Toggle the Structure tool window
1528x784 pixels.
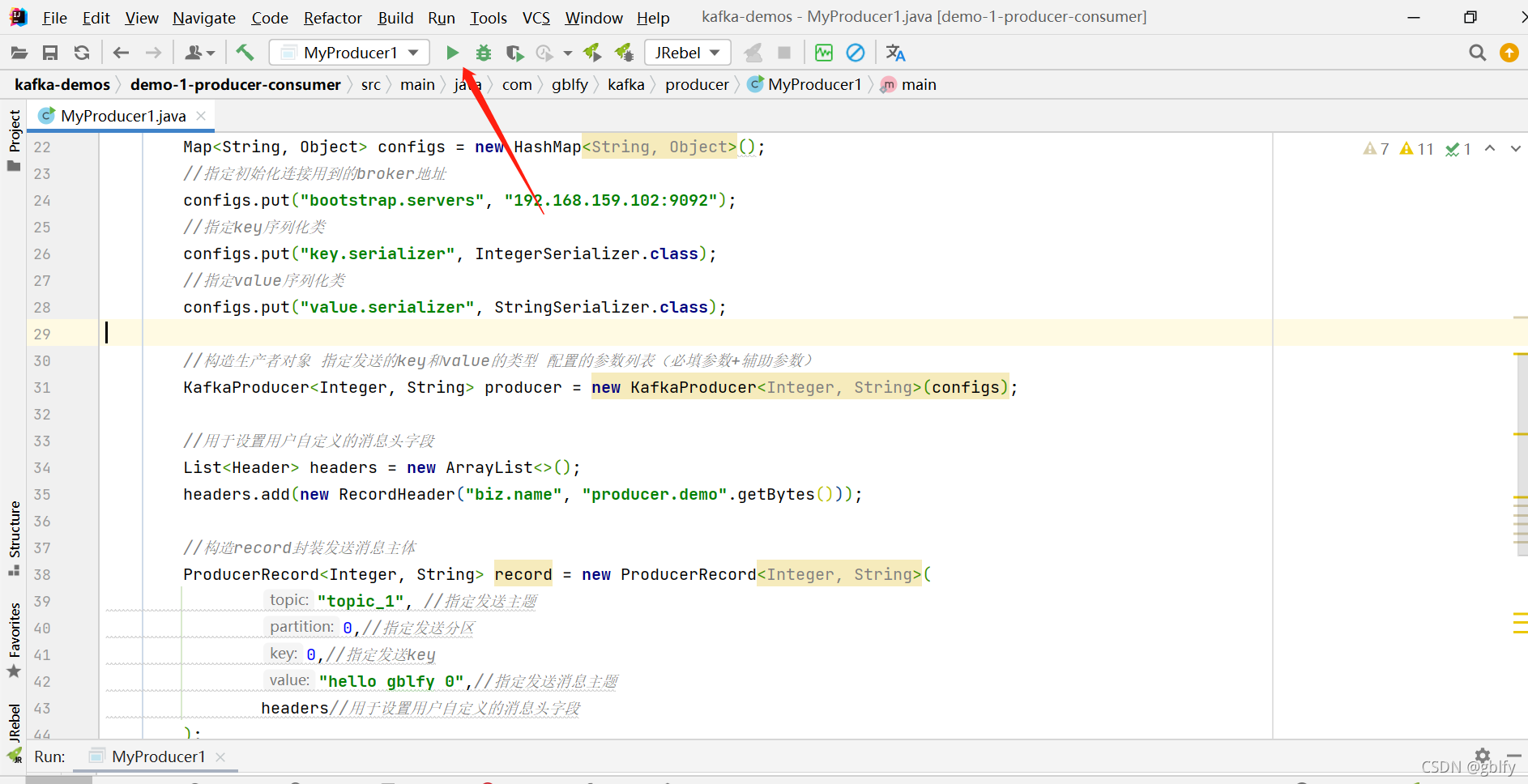(14, 538)
